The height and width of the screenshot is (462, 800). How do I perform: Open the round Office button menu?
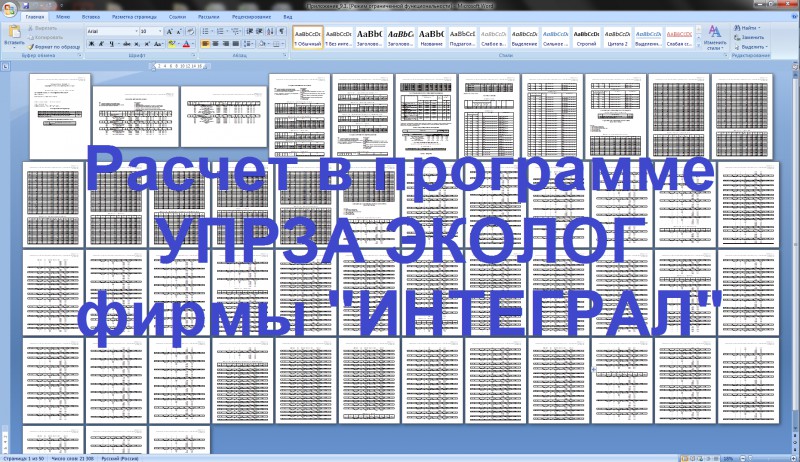[x=9, y=9]
